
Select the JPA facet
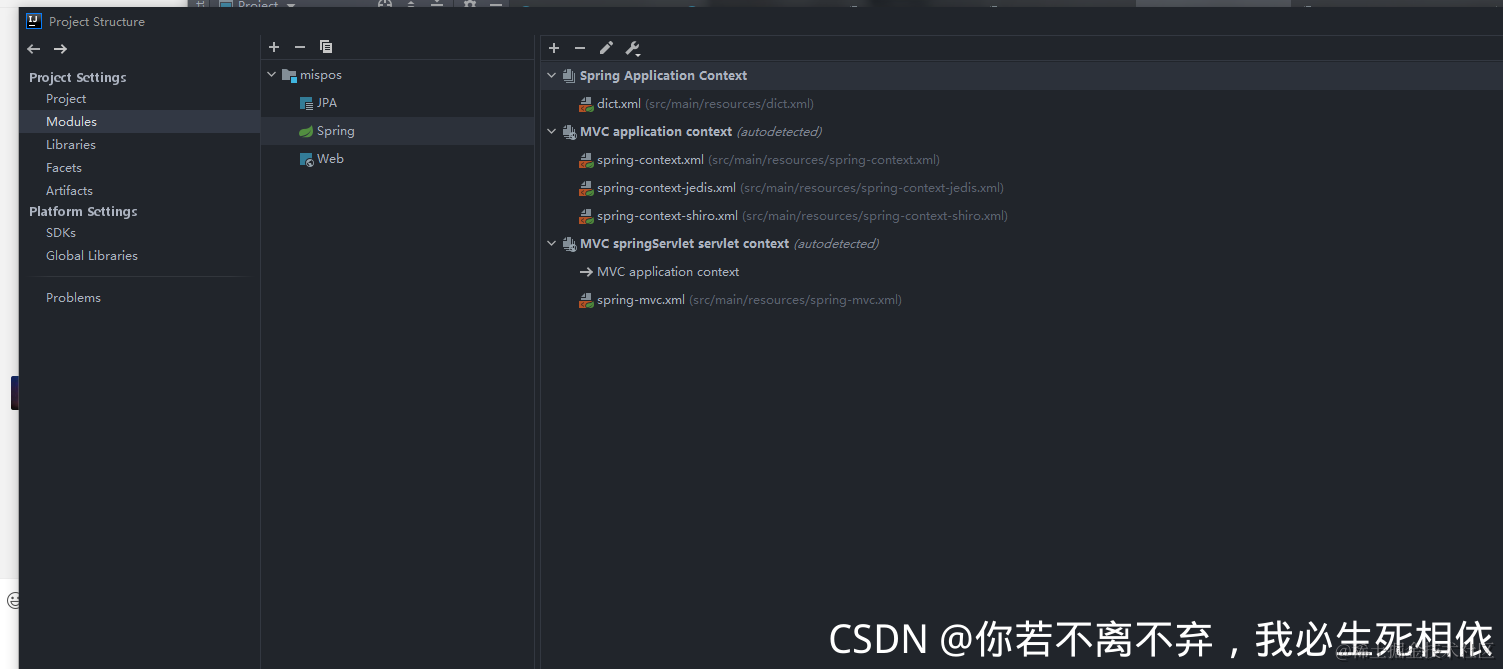[x=327, y=103]
